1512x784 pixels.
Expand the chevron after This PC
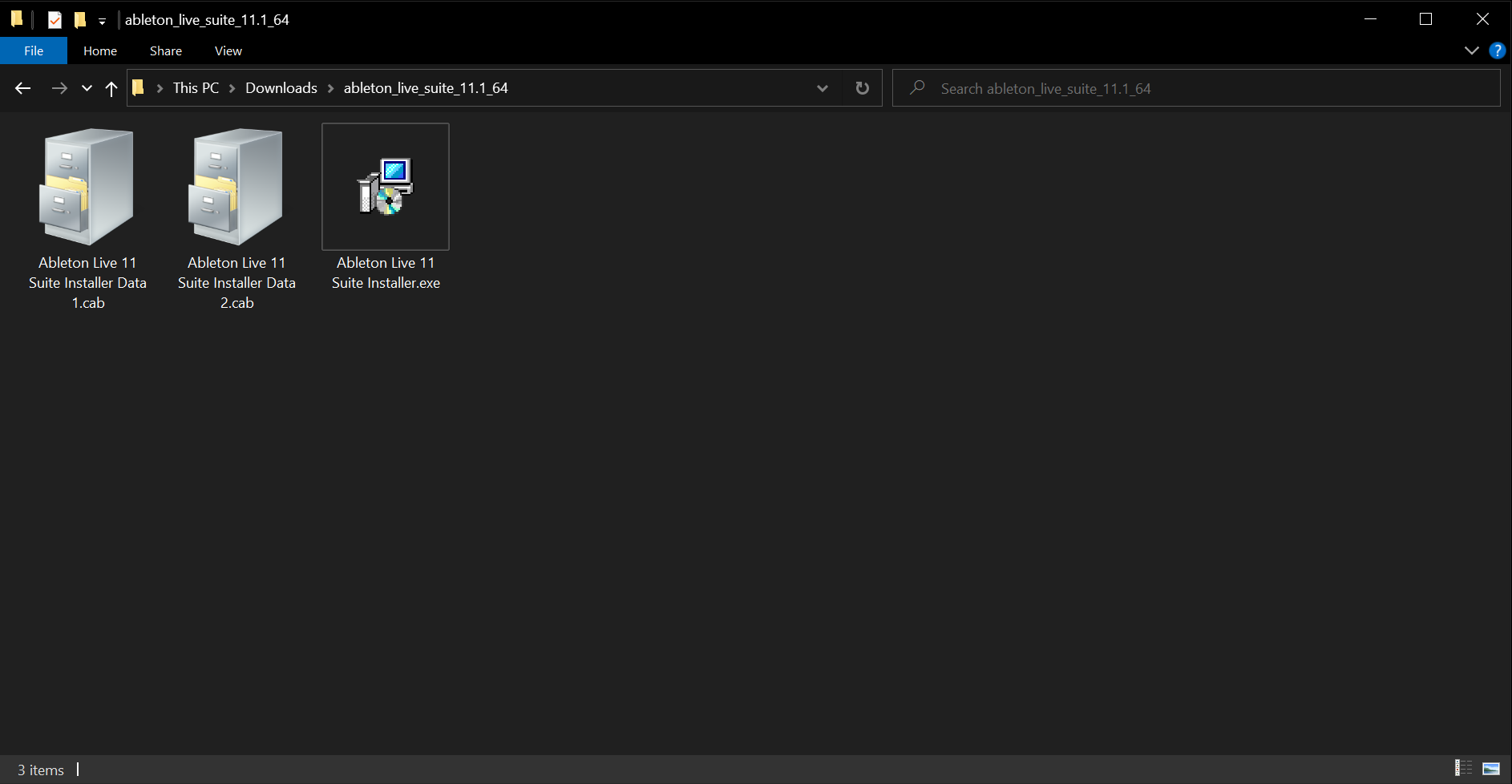232,88
